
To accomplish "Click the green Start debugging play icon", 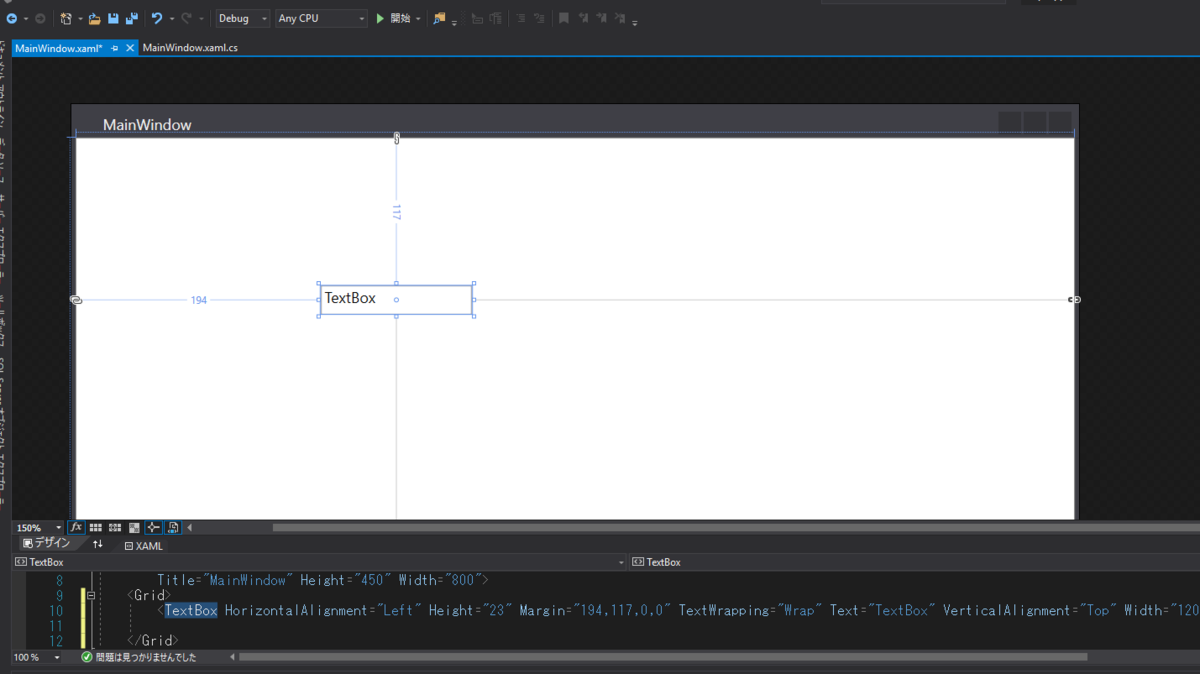I will pyautogui.click(x=380, y=18).
